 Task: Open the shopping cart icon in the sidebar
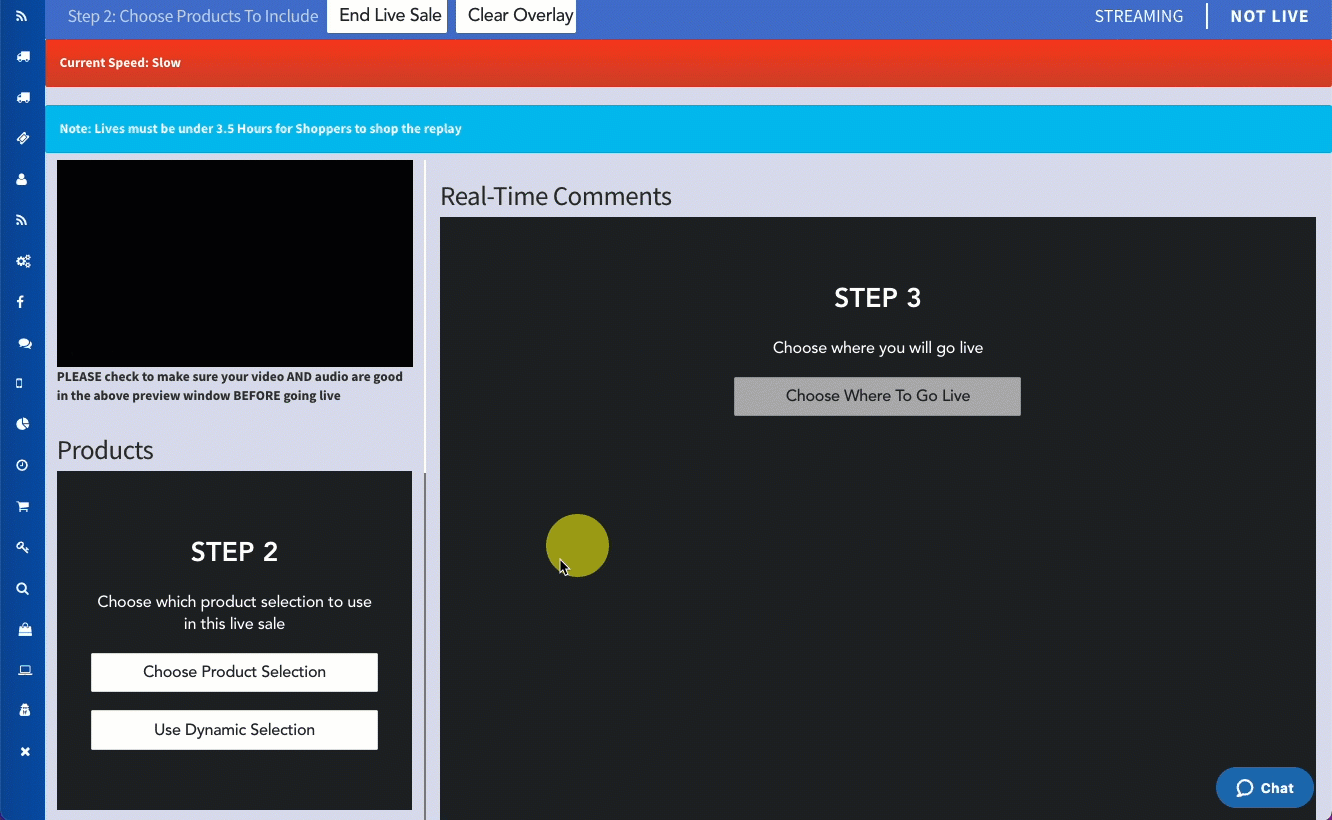click(x=23, y=507)
